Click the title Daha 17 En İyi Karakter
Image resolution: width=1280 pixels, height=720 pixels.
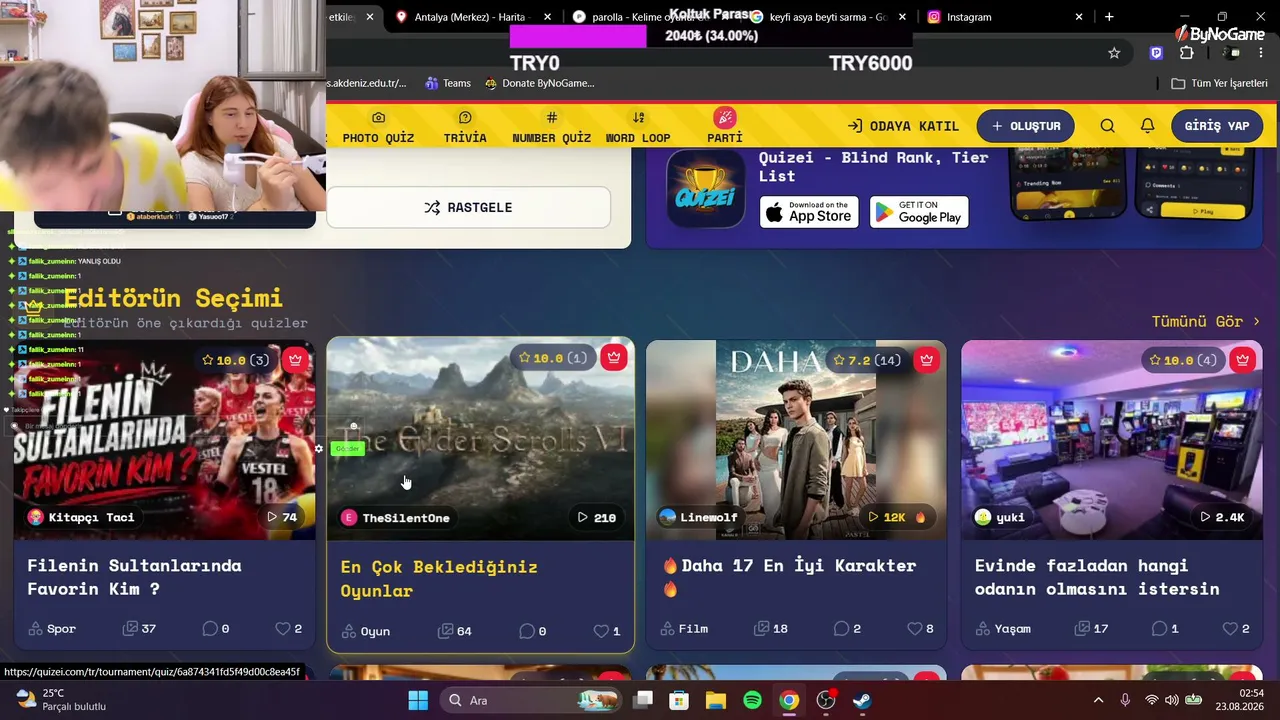point(789,577)
